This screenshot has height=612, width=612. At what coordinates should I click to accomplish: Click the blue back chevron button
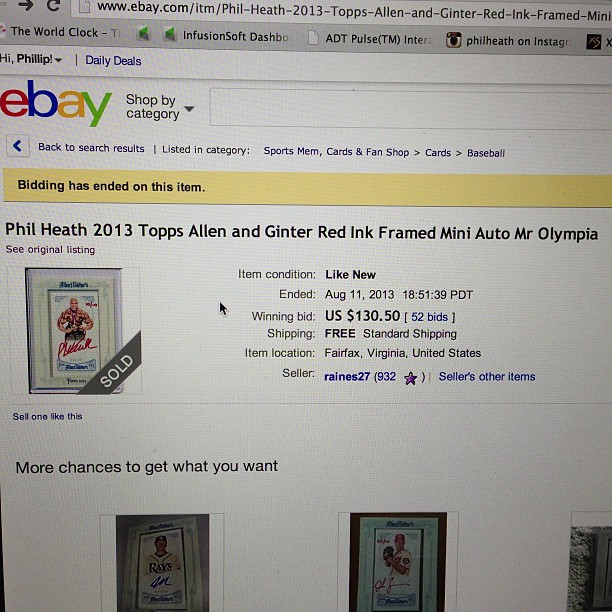[x=18, y=146]
